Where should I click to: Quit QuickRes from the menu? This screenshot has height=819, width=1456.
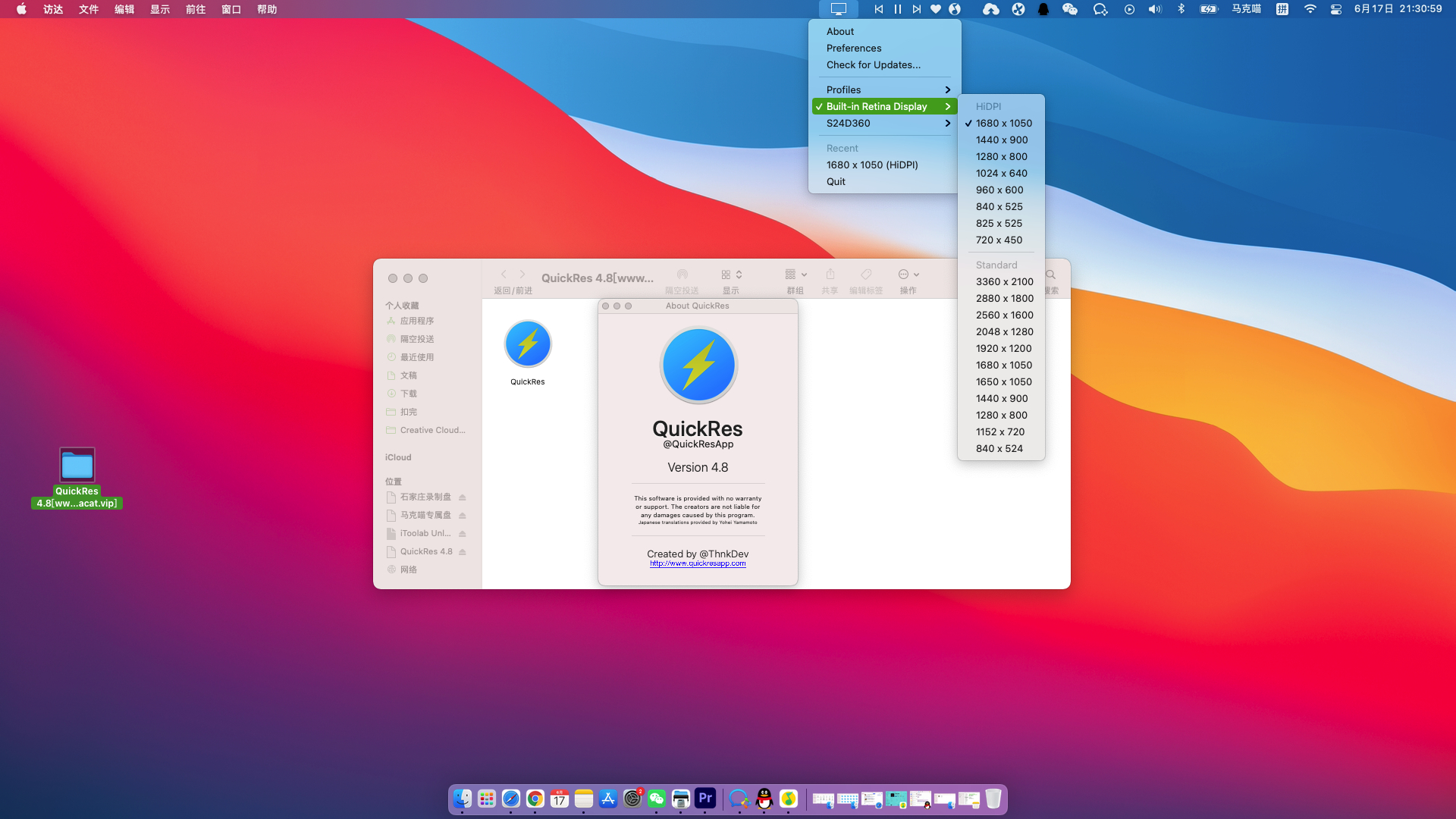(885, 181)
